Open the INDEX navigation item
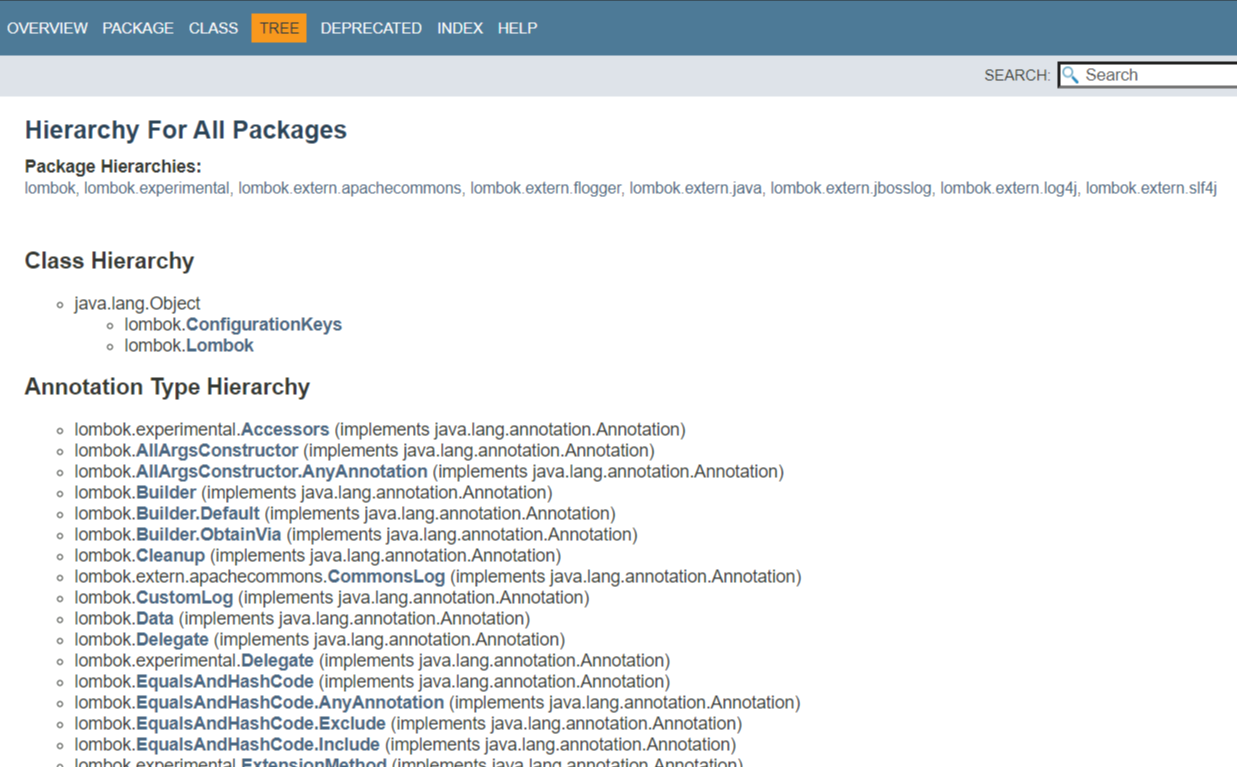The image size is (1237, 767). click(460, 28)
